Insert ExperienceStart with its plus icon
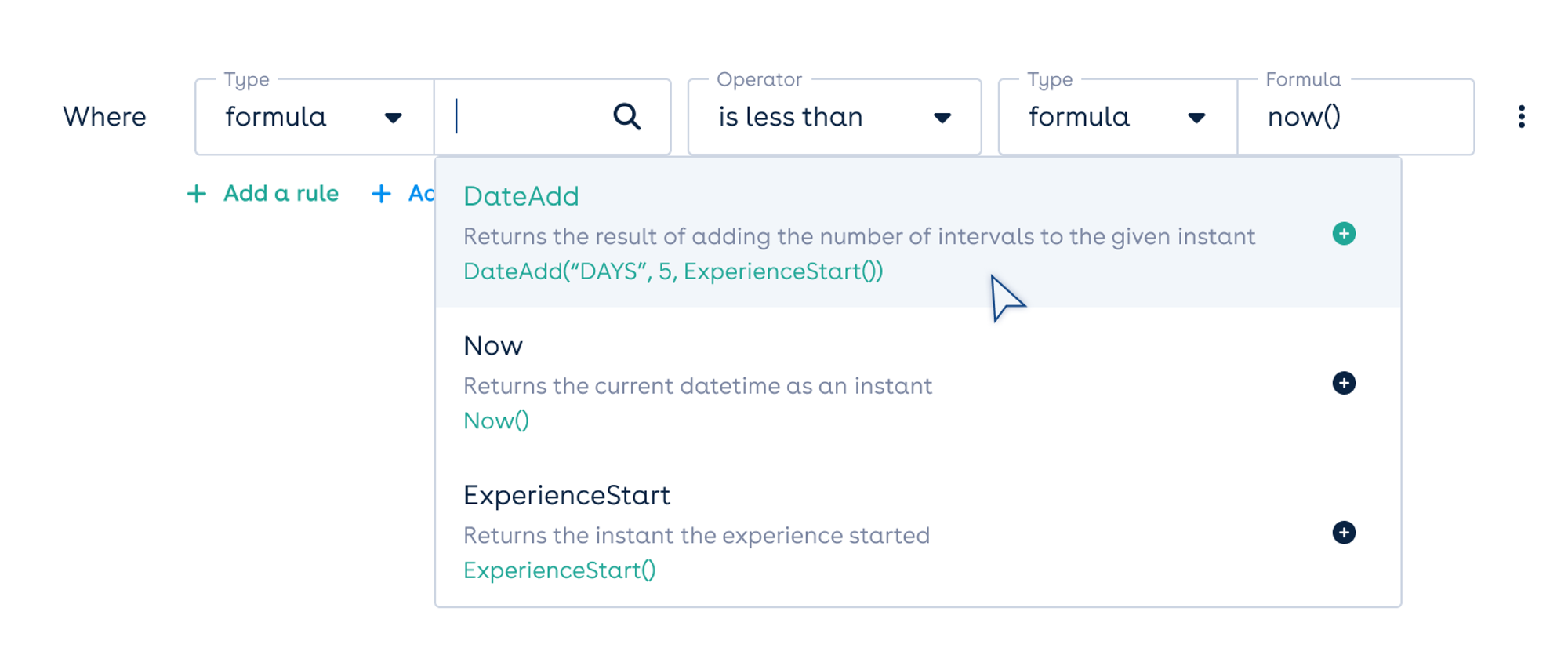Screen dimensions: 1568x670 pos(1343,533)
